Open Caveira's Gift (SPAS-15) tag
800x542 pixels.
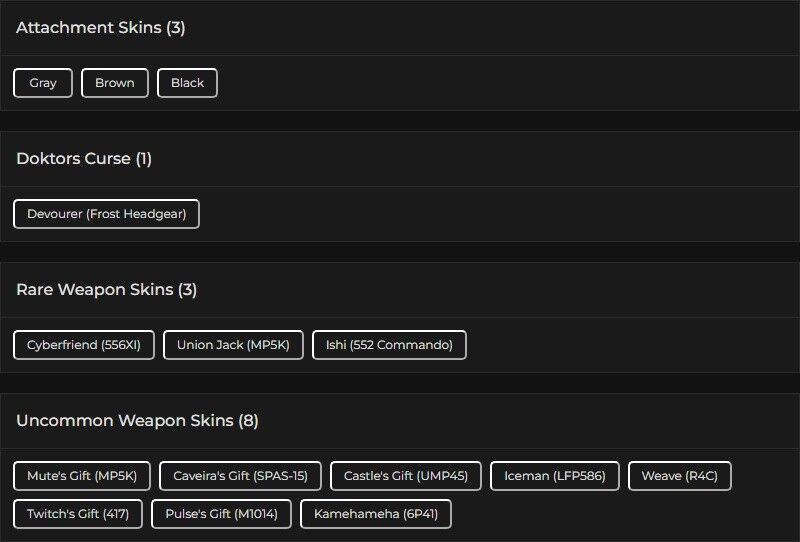pyautogui.click(x=240, y=476)
